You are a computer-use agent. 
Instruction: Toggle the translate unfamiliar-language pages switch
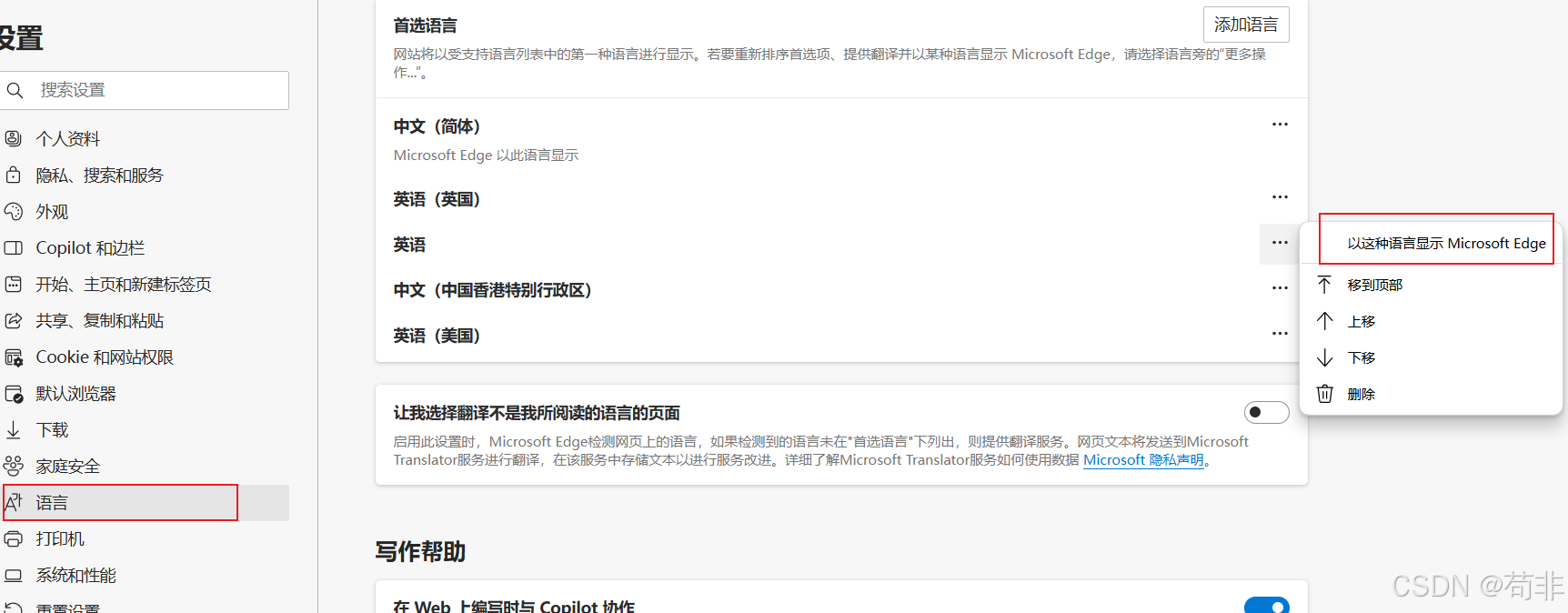tap(1266, 412)
